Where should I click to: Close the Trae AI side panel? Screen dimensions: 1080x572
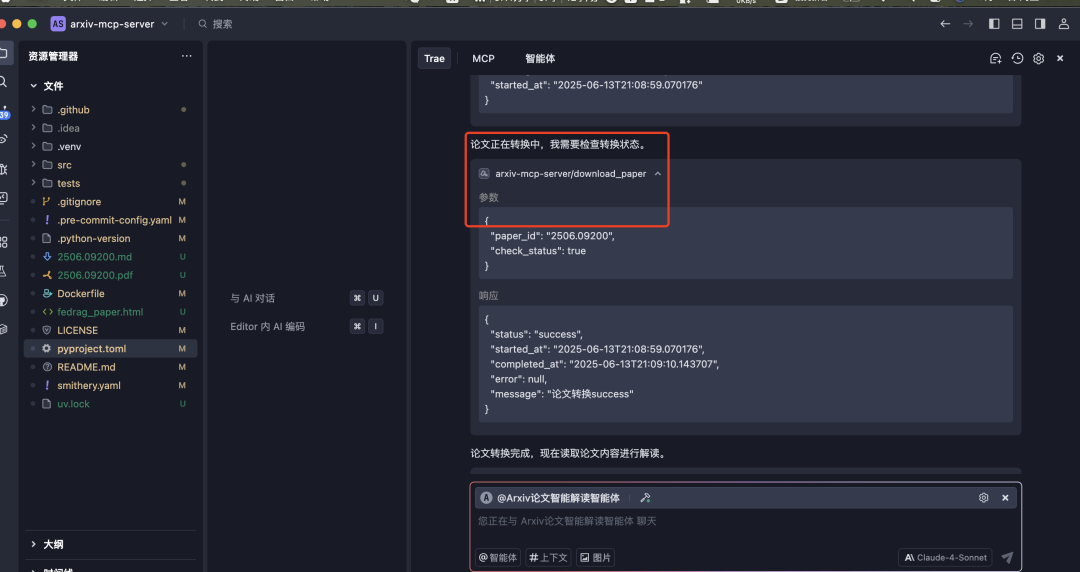[x=1060, y=59]
